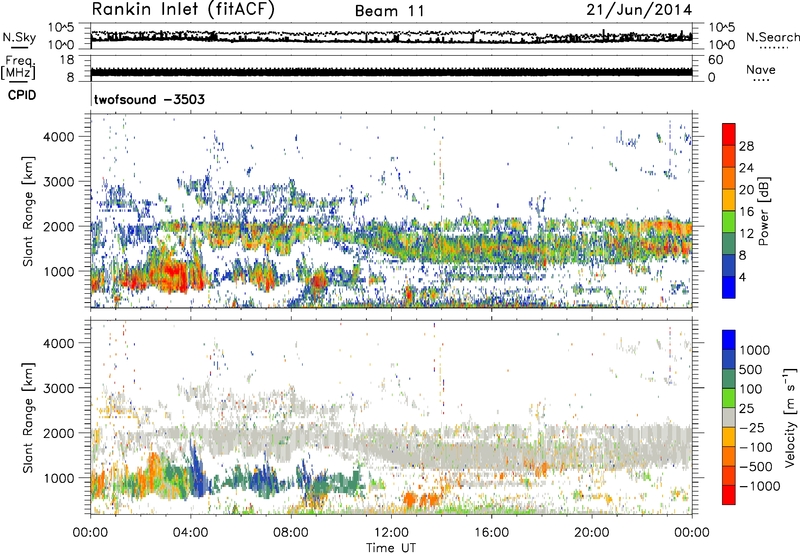800x554 pixels.
Task: Click the power colorbar '16' label
Action: pos(746,212)
